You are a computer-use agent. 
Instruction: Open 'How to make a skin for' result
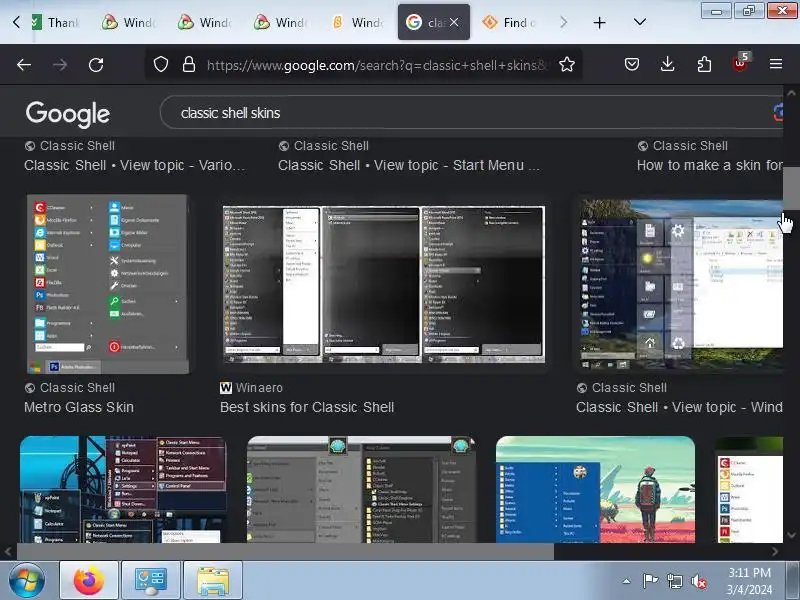pos(710,165)
